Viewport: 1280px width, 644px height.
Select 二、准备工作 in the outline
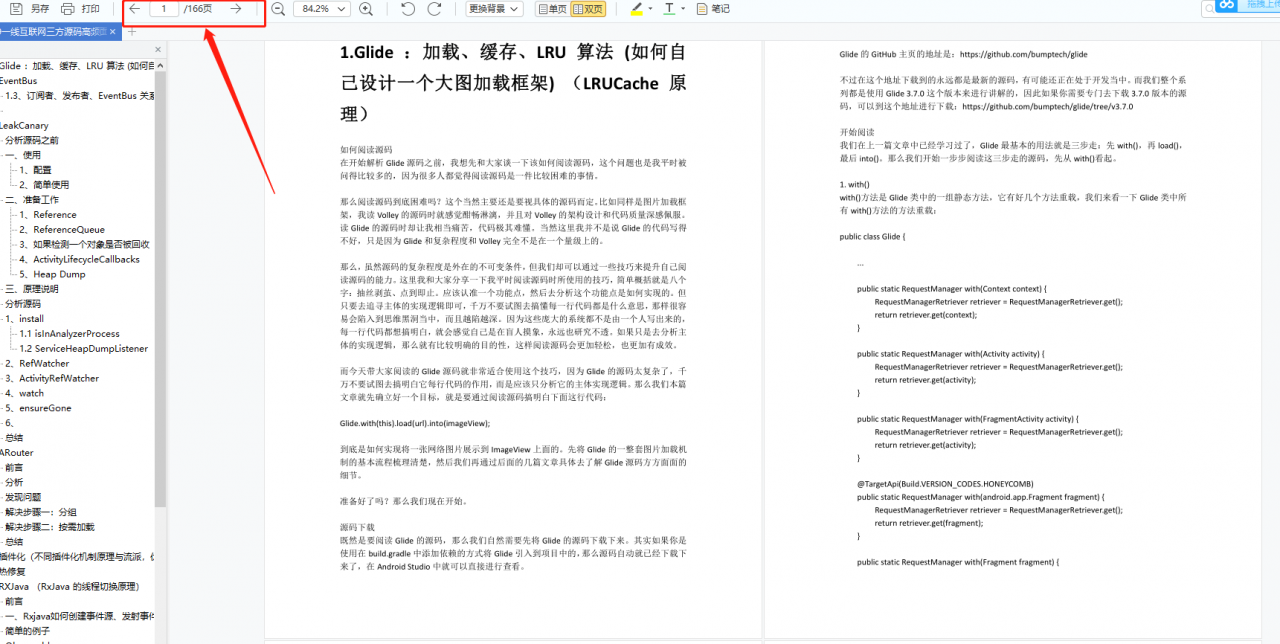coord(32,200)
